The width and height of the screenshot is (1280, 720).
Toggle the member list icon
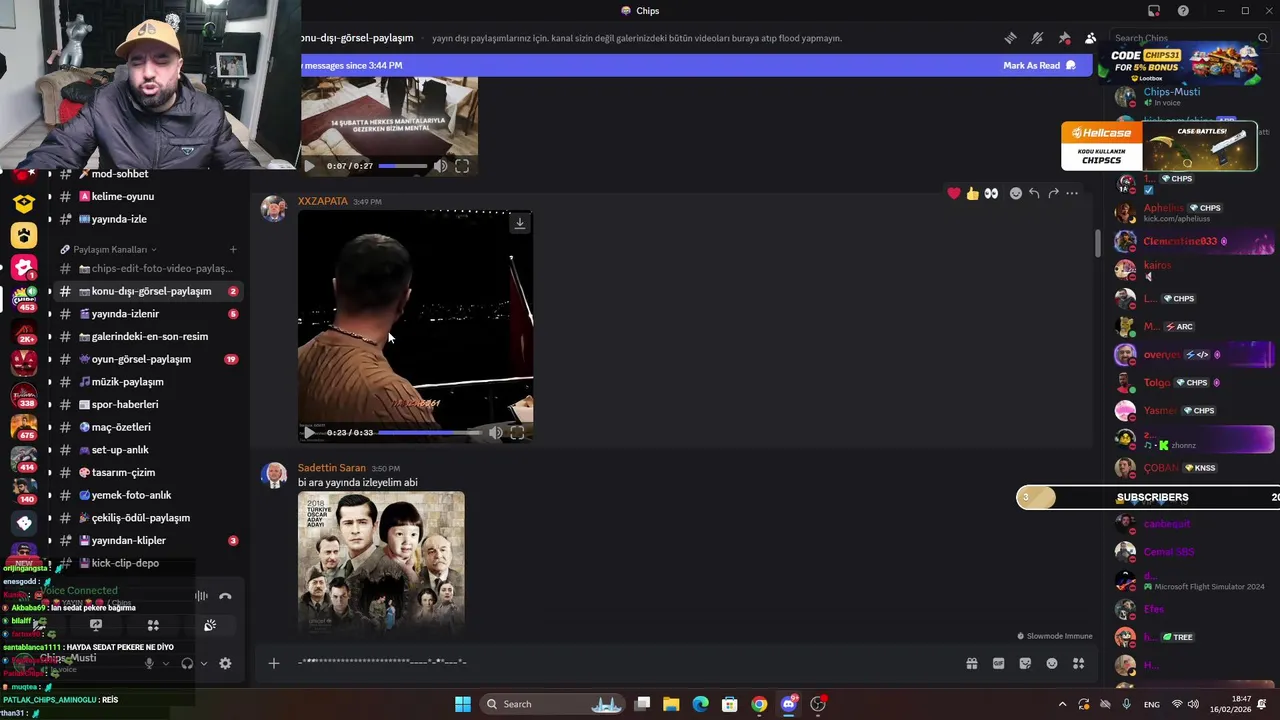click(1090, 38)
